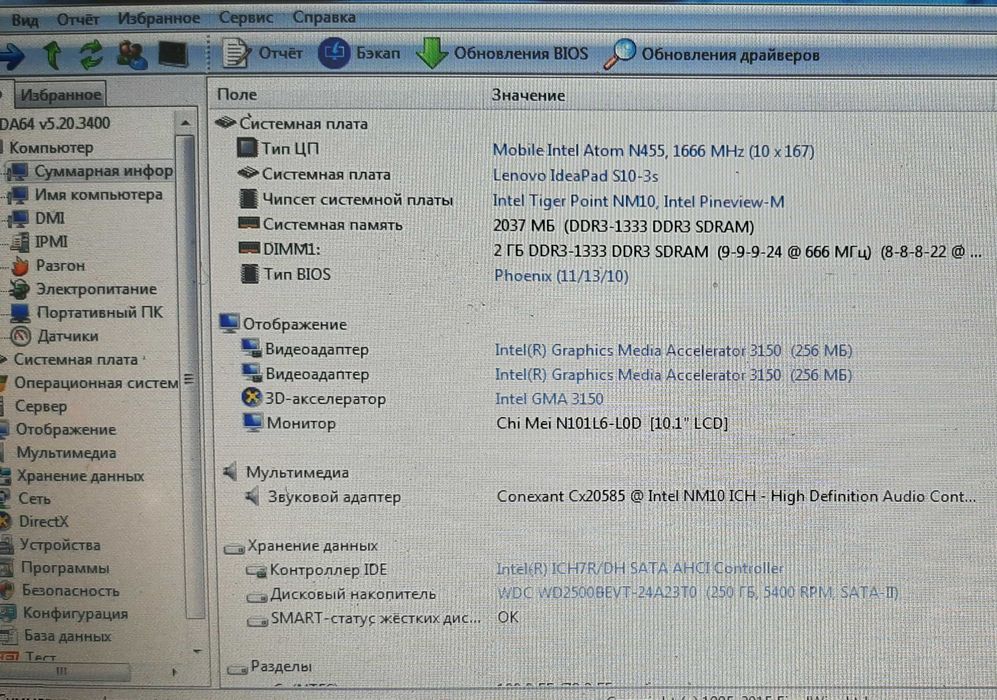
Task: Switch to the Избранное tab
Action: 60,95
